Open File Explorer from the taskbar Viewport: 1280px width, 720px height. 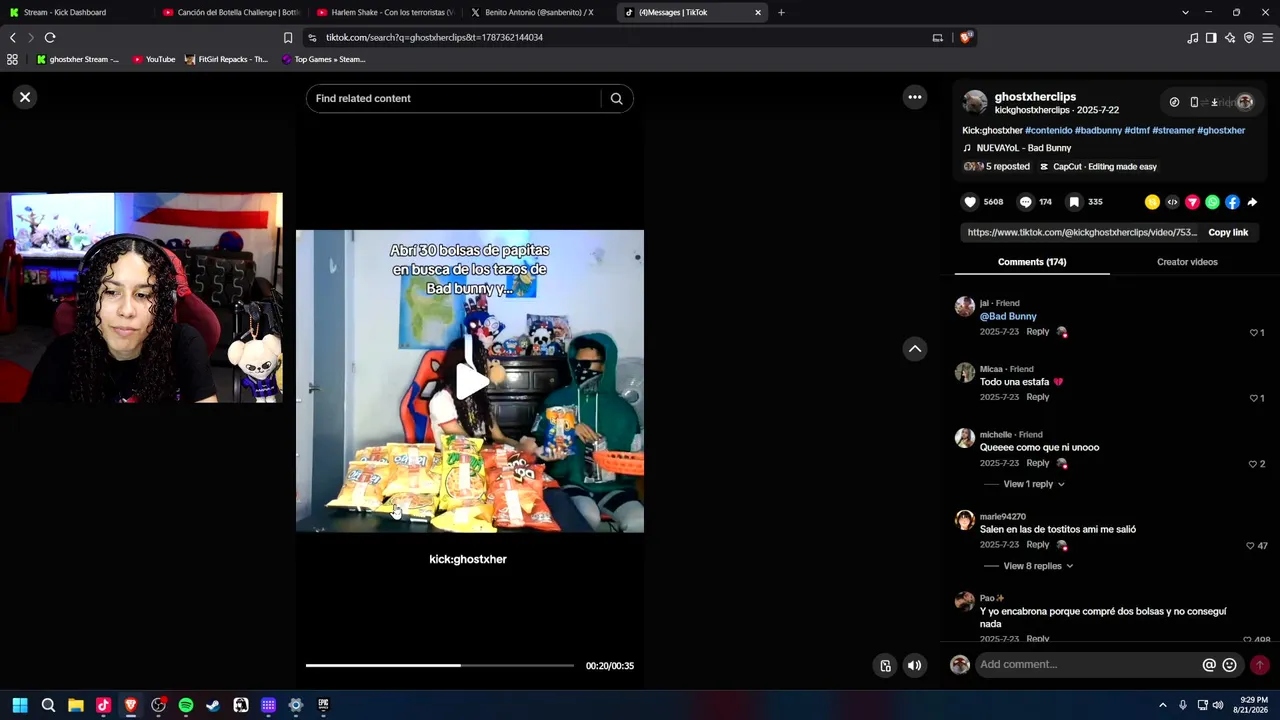coord(75,705)
